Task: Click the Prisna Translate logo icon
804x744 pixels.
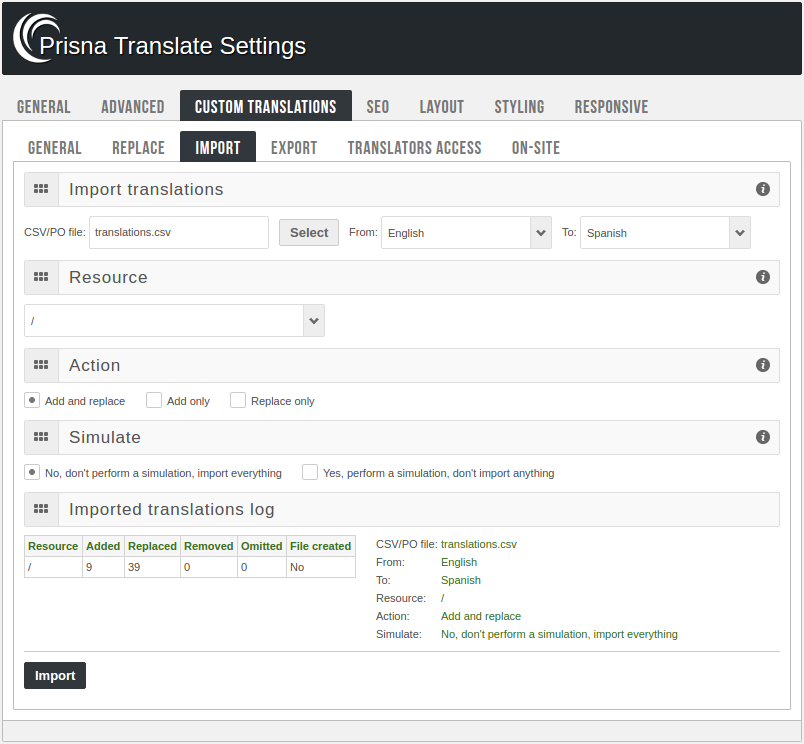Action: point(31,38)
